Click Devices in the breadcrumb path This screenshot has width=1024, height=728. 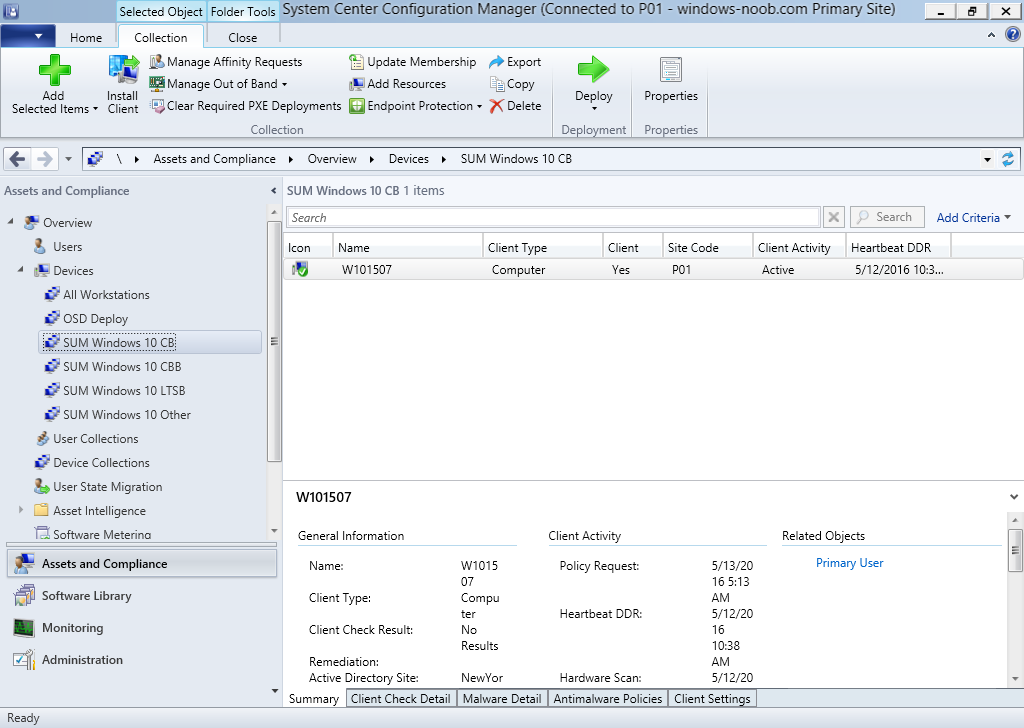point(409,159)
